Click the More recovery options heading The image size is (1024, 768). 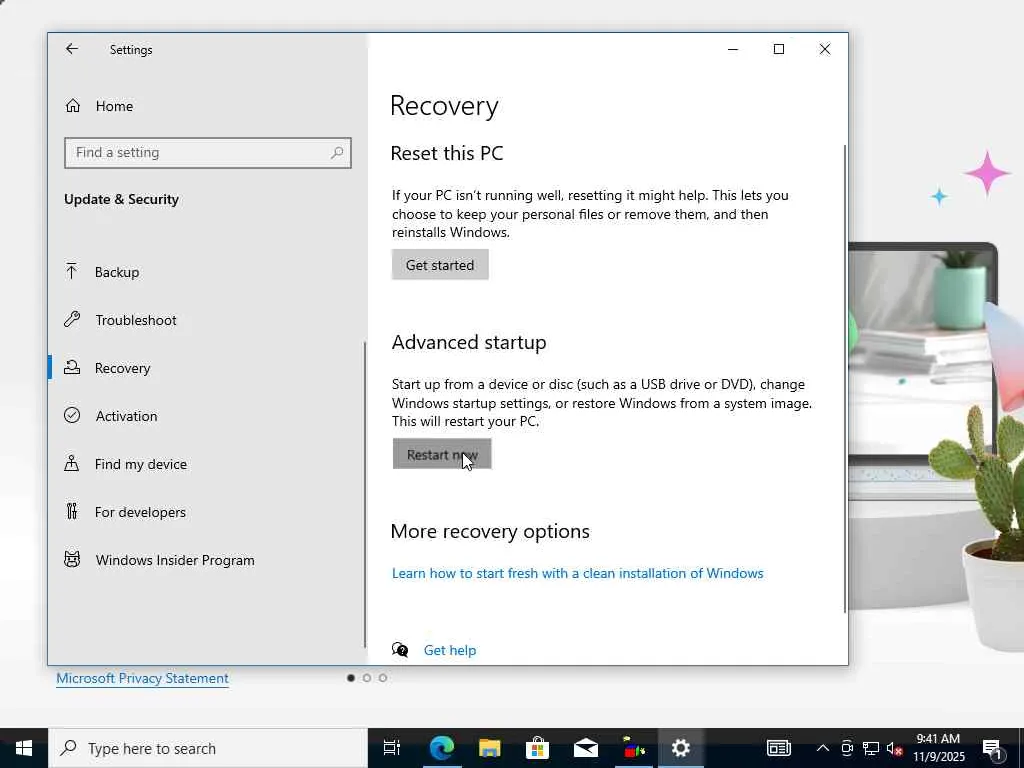tap(490, 532)
